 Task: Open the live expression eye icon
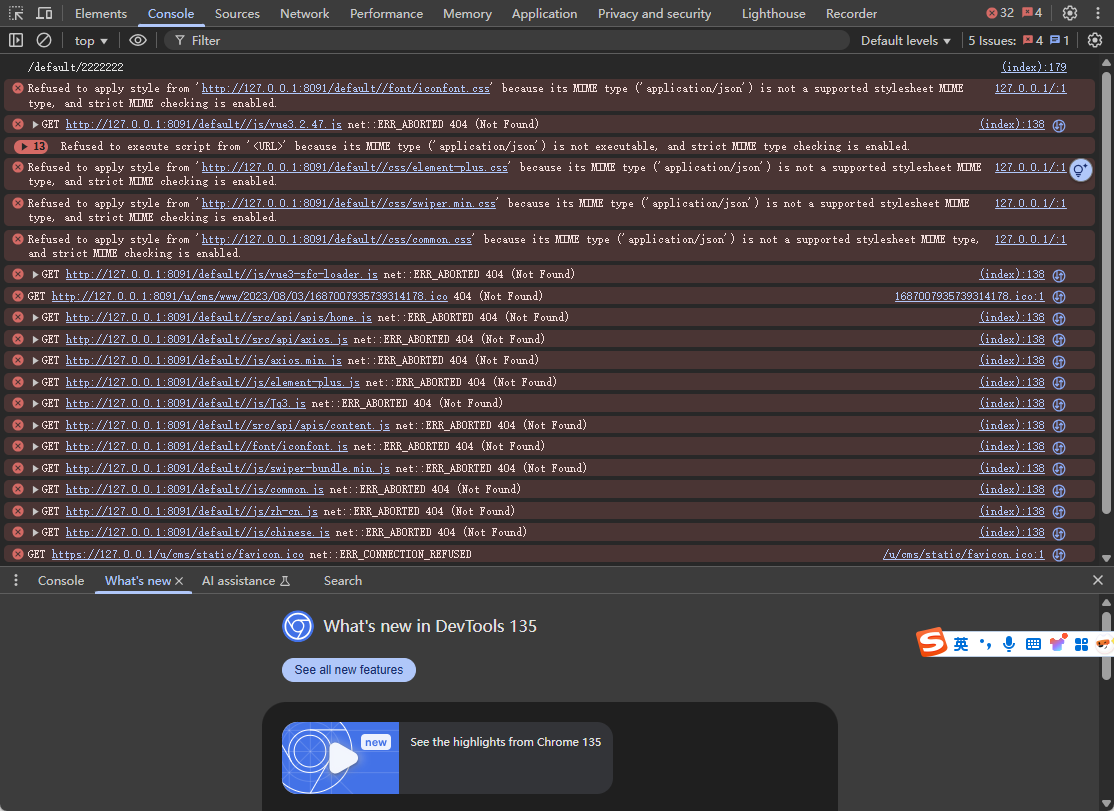(x=138, y=40)
